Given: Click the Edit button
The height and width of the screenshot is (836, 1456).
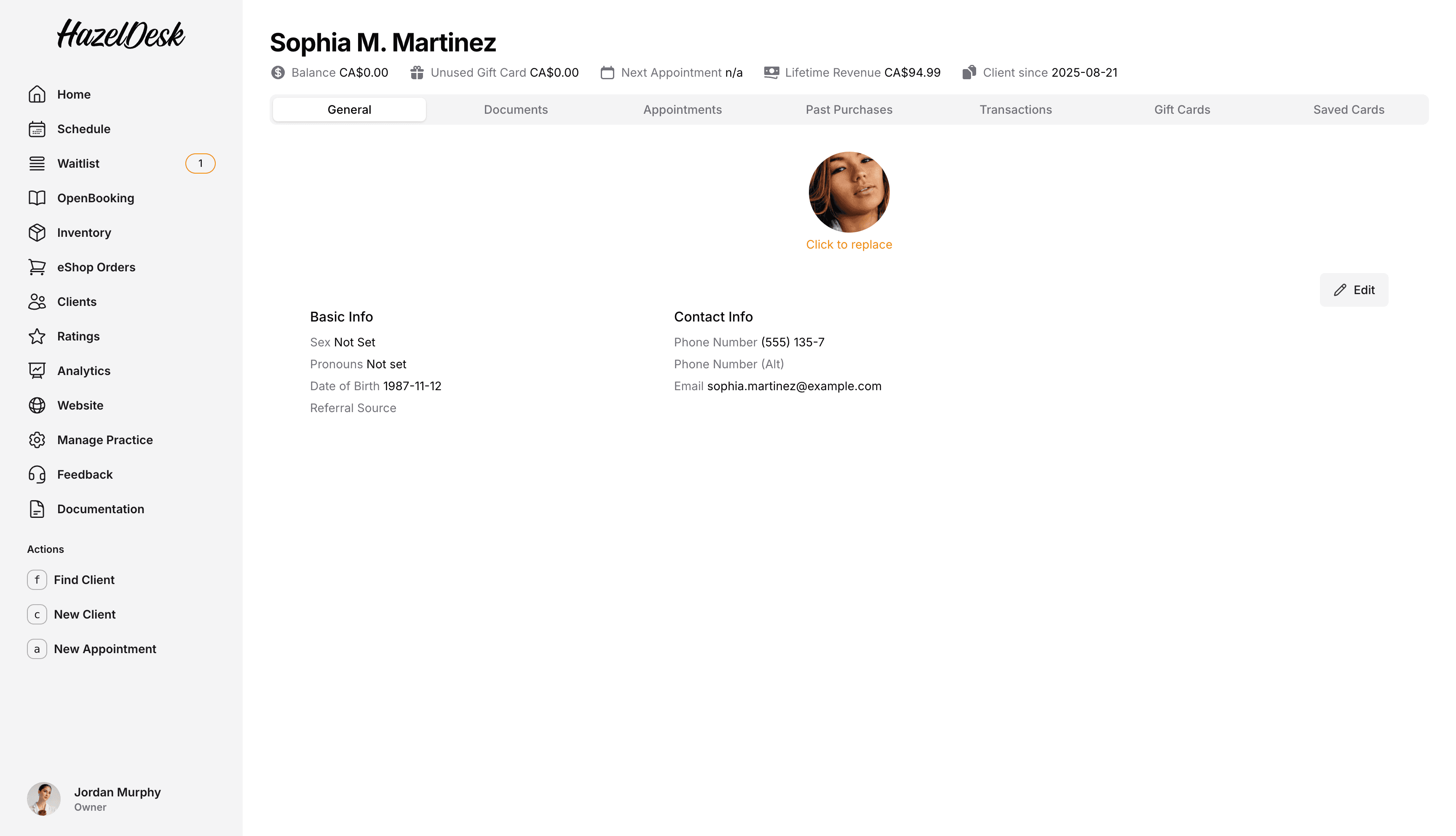Looking at the screenshot, I should point(1354,290).
